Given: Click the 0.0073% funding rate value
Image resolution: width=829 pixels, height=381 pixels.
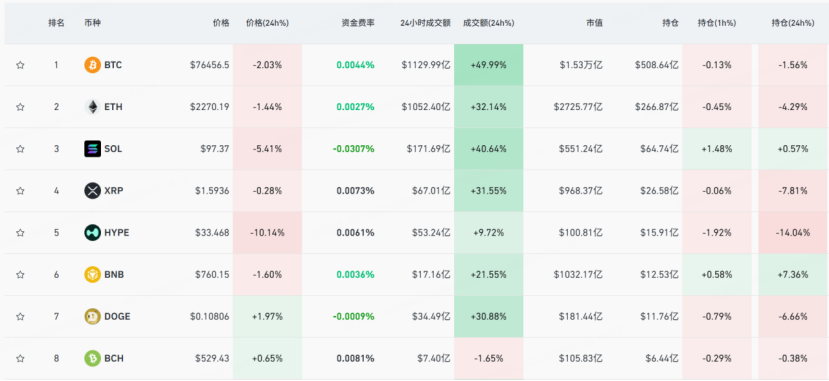Looking at the screenshot, I should [x=355, y=191].
